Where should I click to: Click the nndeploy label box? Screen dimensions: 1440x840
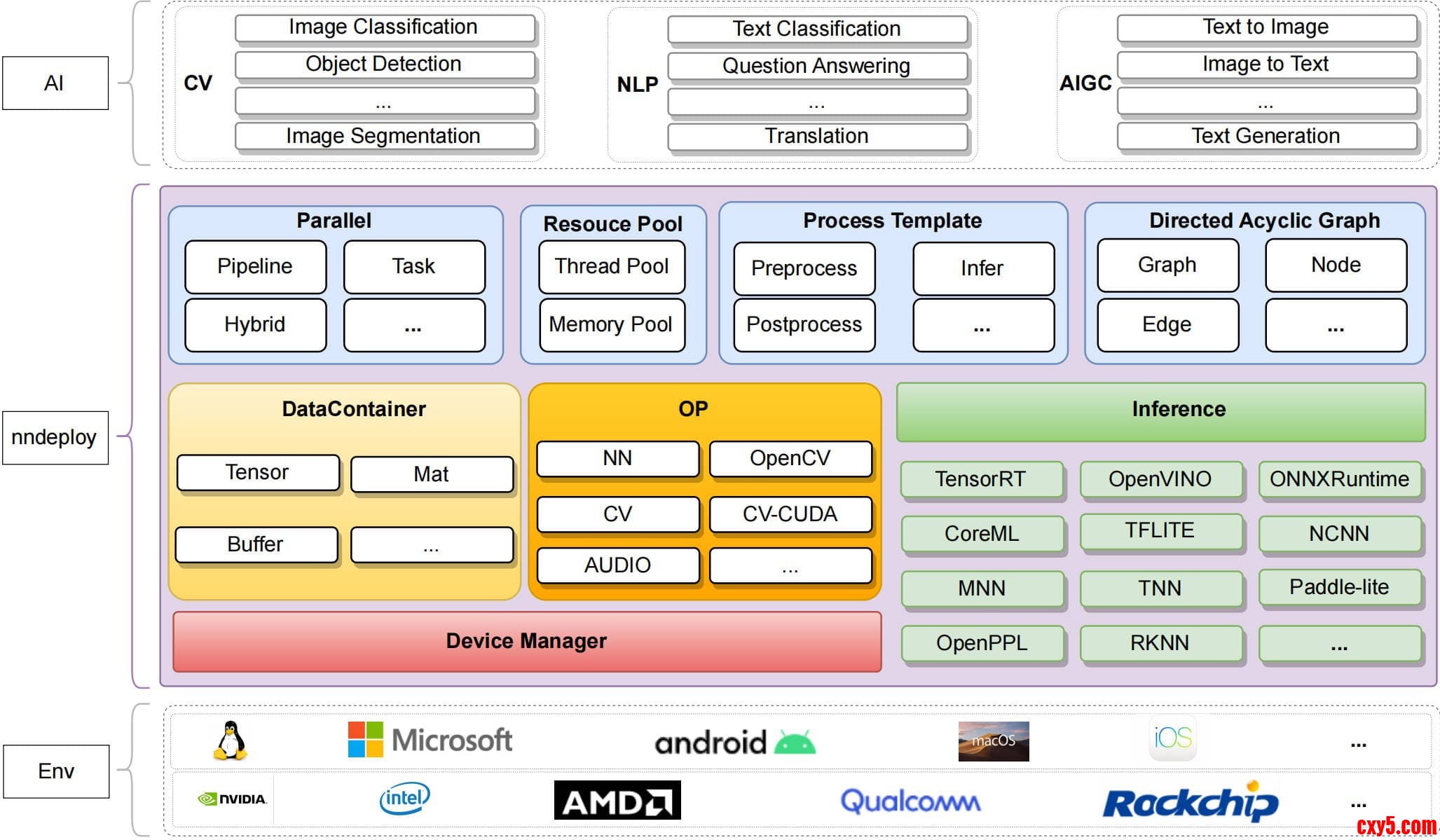pos(55,437)
